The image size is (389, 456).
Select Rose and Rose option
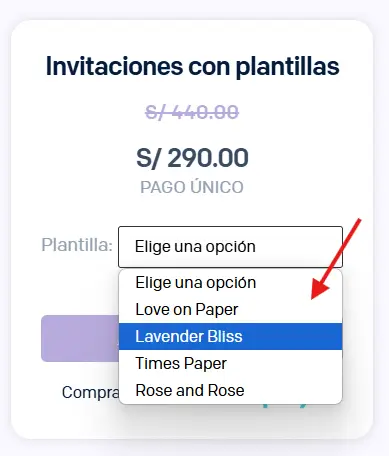[x=230, y=390]
